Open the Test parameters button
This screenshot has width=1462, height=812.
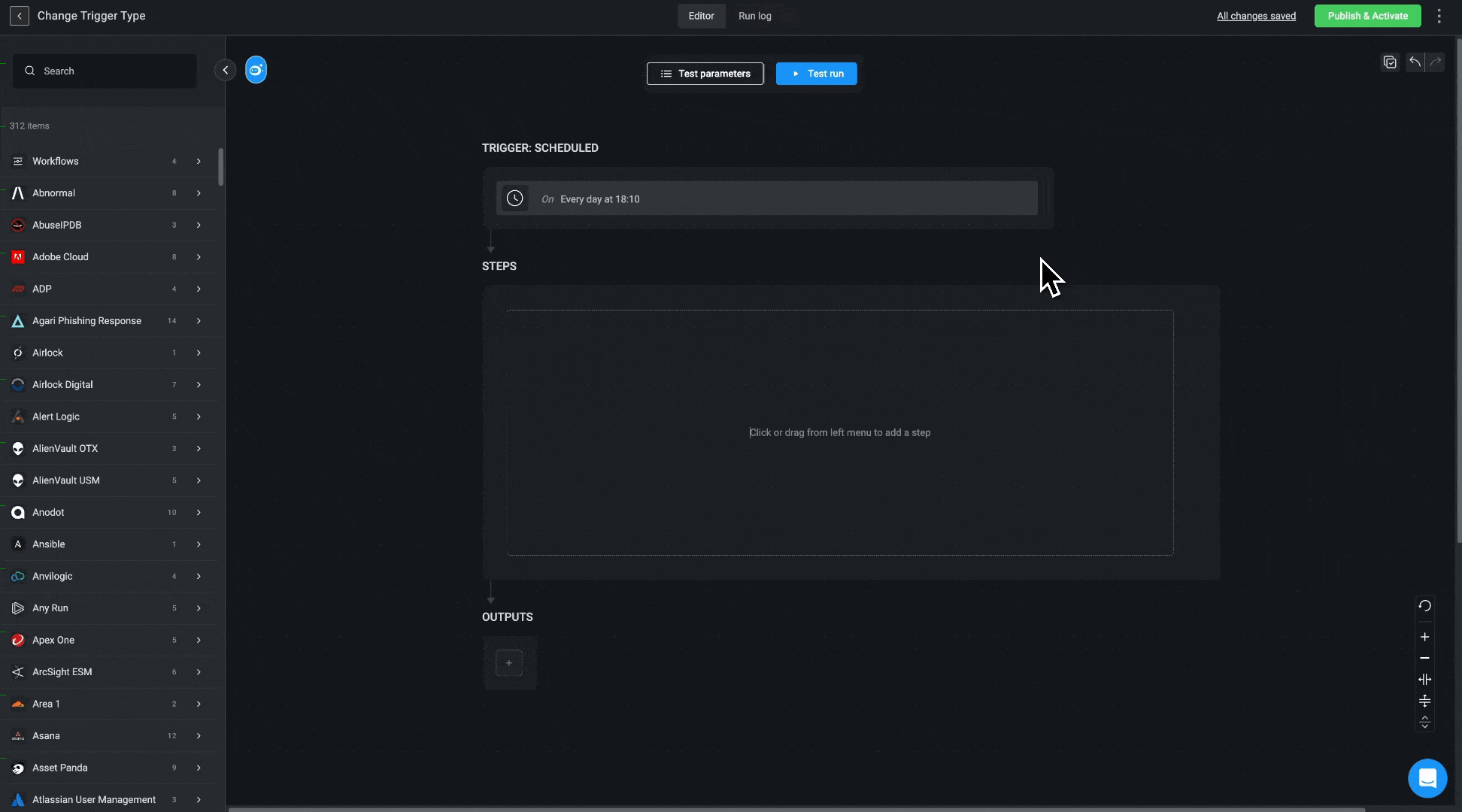tap(705, 74)
